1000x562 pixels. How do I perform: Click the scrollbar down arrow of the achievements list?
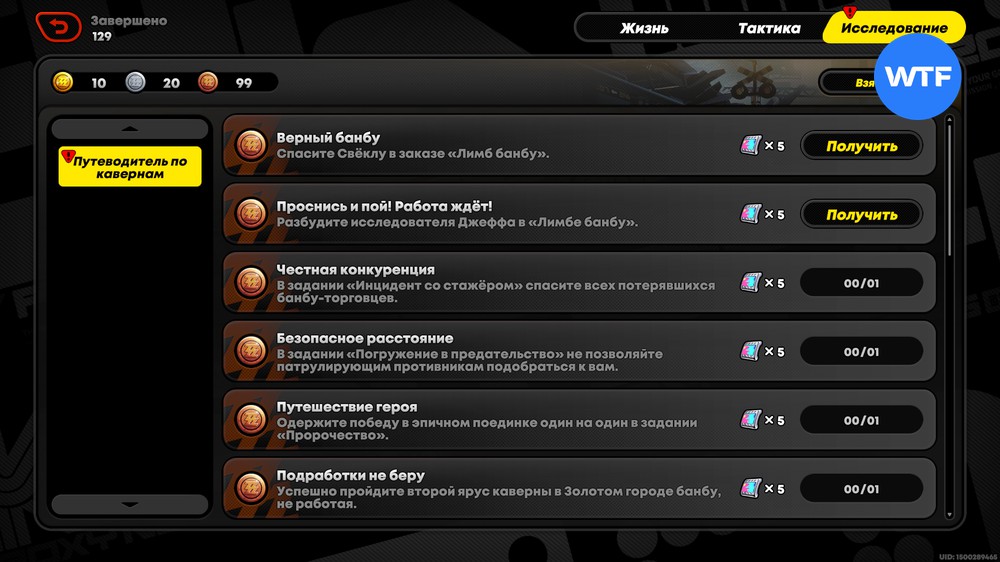coord(949,514)
